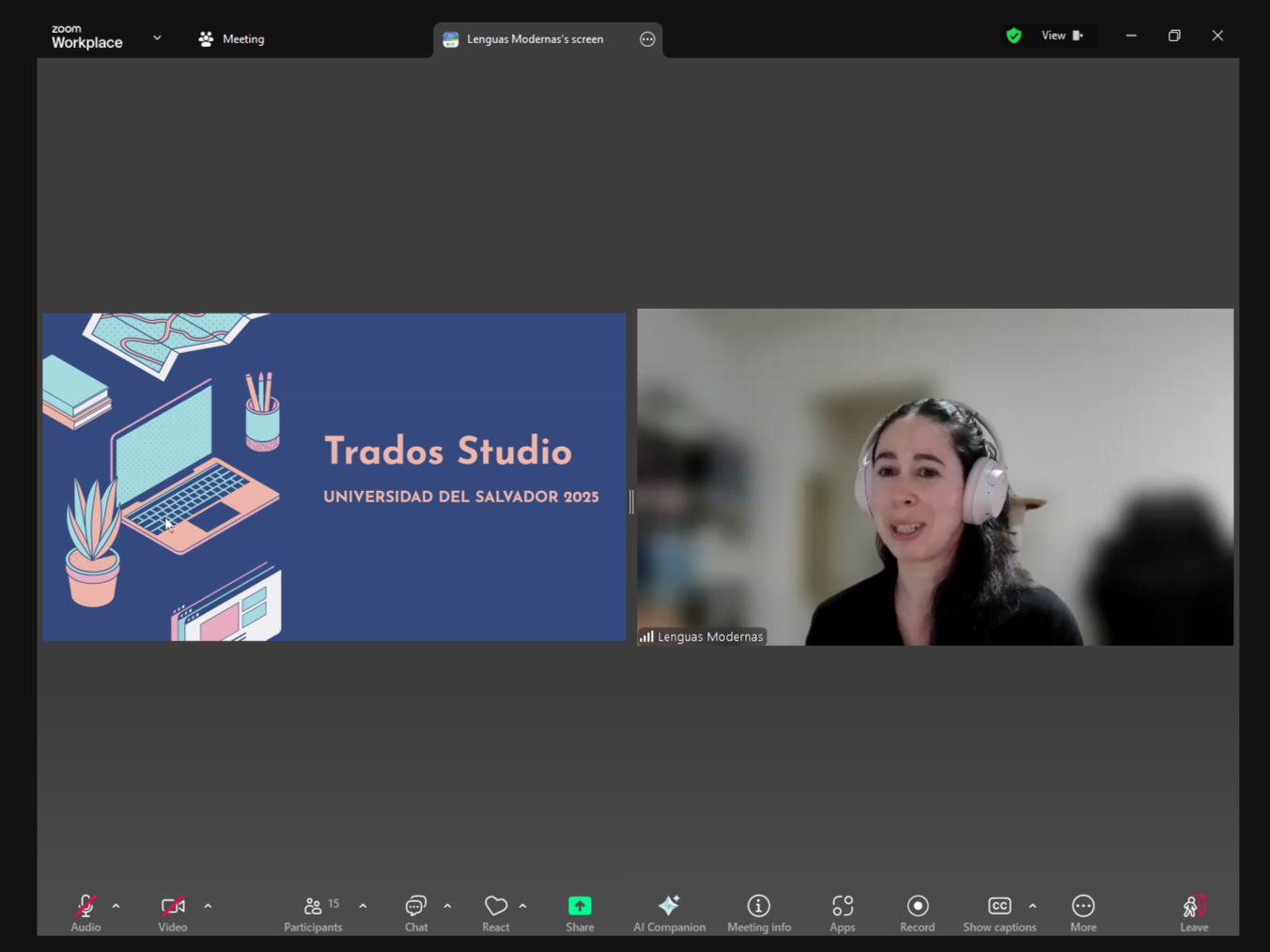This screenshot has height=952, width=1270.
Task: Open the Zoom Workplace dropdown chevron
Action: (x=157, y=38)
